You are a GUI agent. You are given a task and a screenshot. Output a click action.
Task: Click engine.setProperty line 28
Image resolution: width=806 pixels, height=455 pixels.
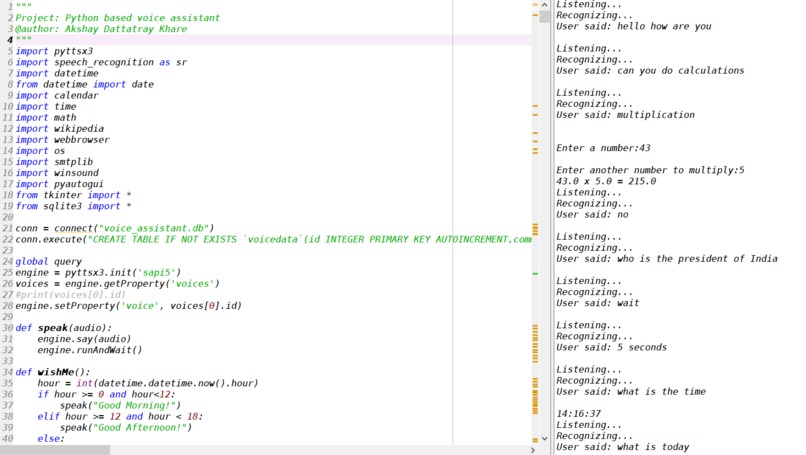point(129,306)
